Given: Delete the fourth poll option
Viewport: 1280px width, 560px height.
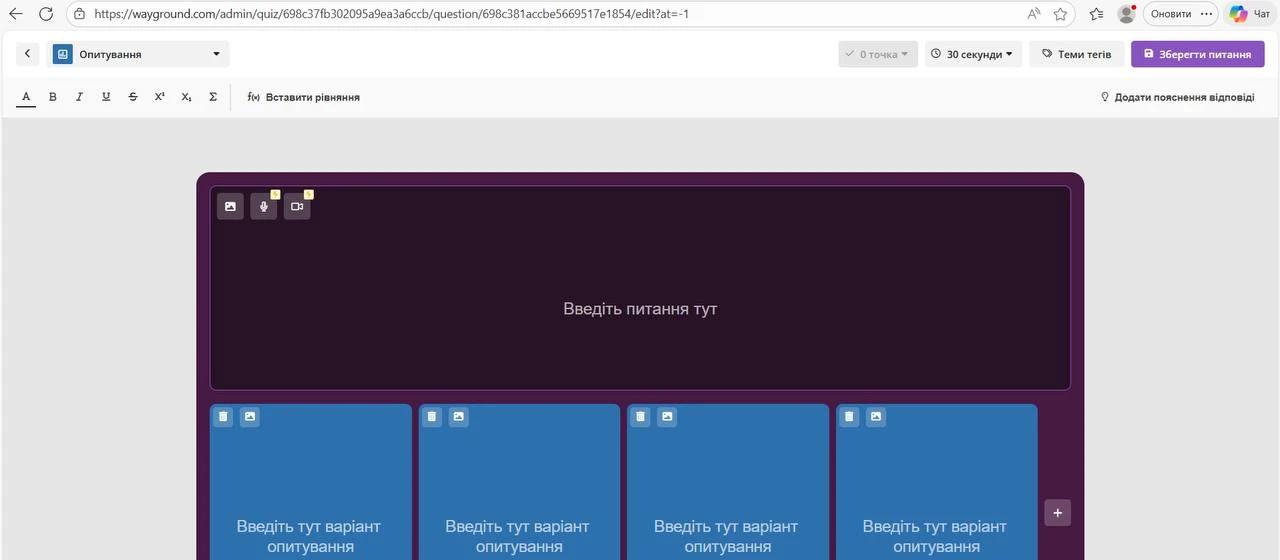Looking at the screenshot, I should 849,416.
